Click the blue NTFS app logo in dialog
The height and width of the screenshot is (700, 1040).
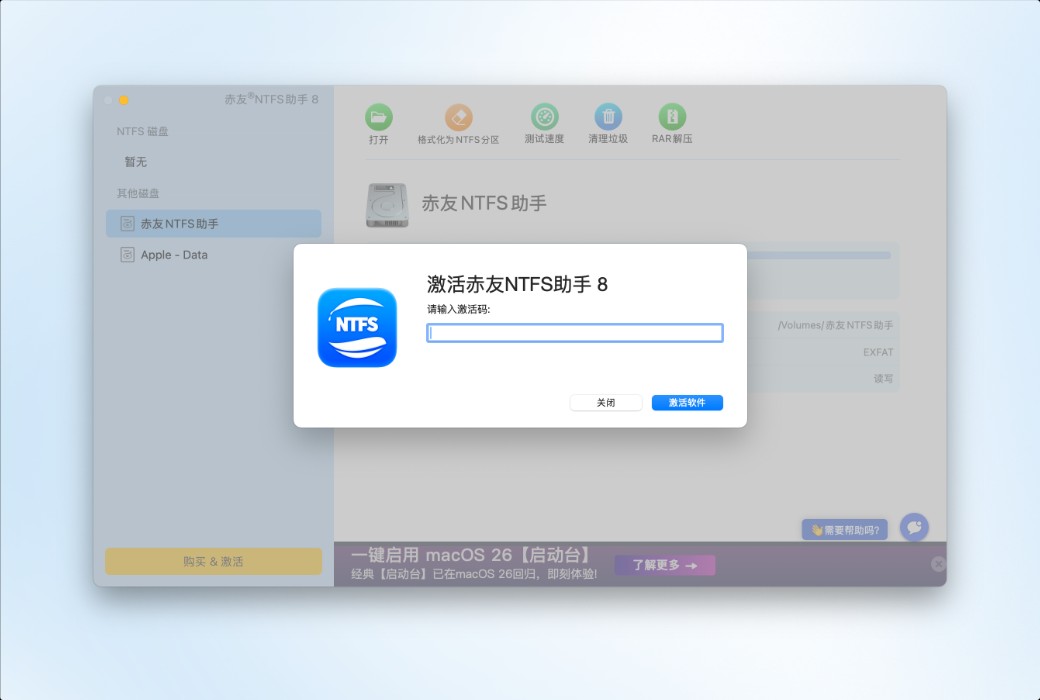357,327
